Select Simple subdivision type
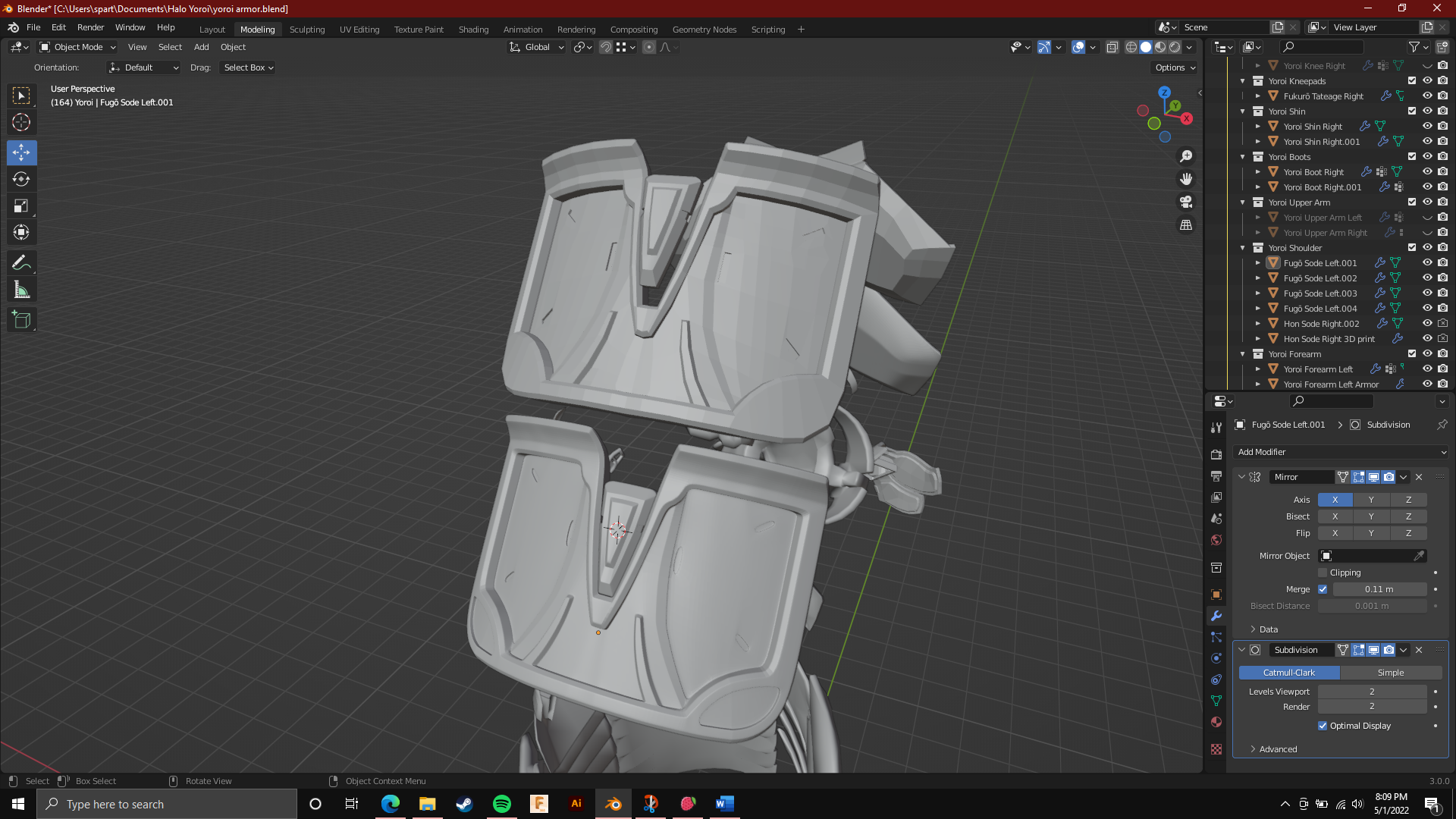The width and height of the screenshot is (1456, 819). point(1391,673)
